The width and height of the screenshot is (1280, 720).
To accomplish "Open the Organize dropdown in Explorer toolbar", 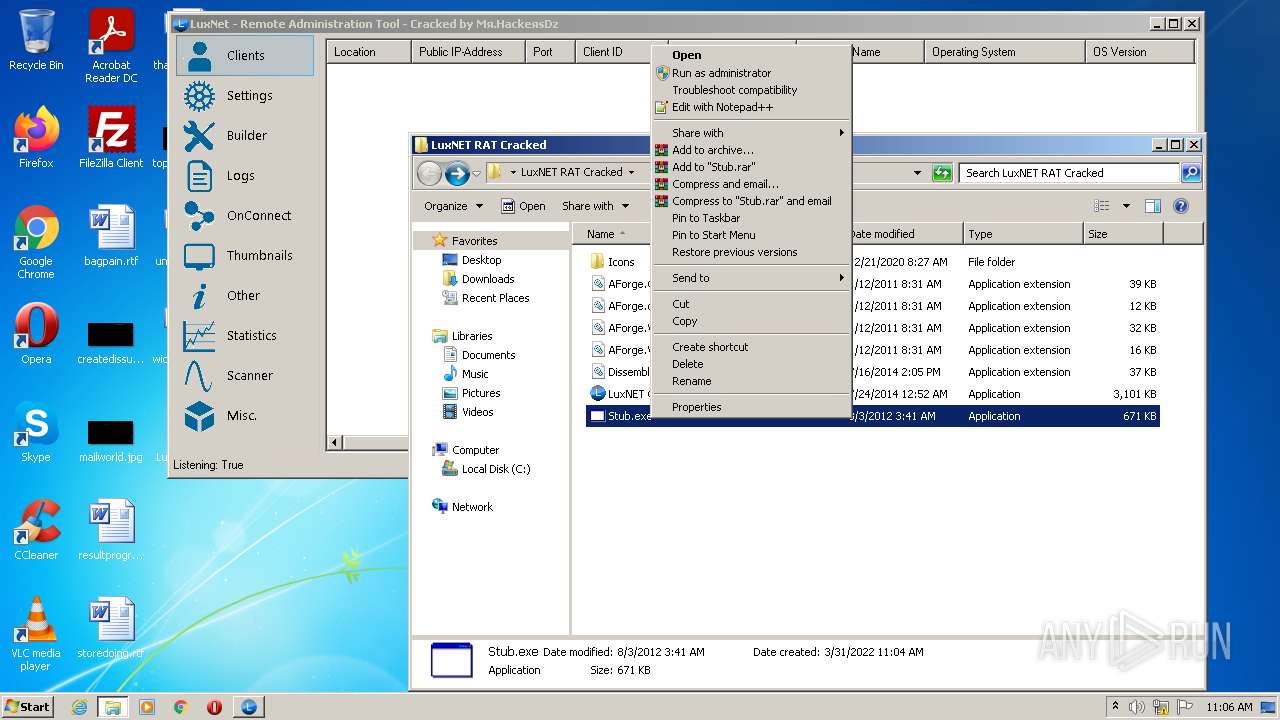I will 453,206.
